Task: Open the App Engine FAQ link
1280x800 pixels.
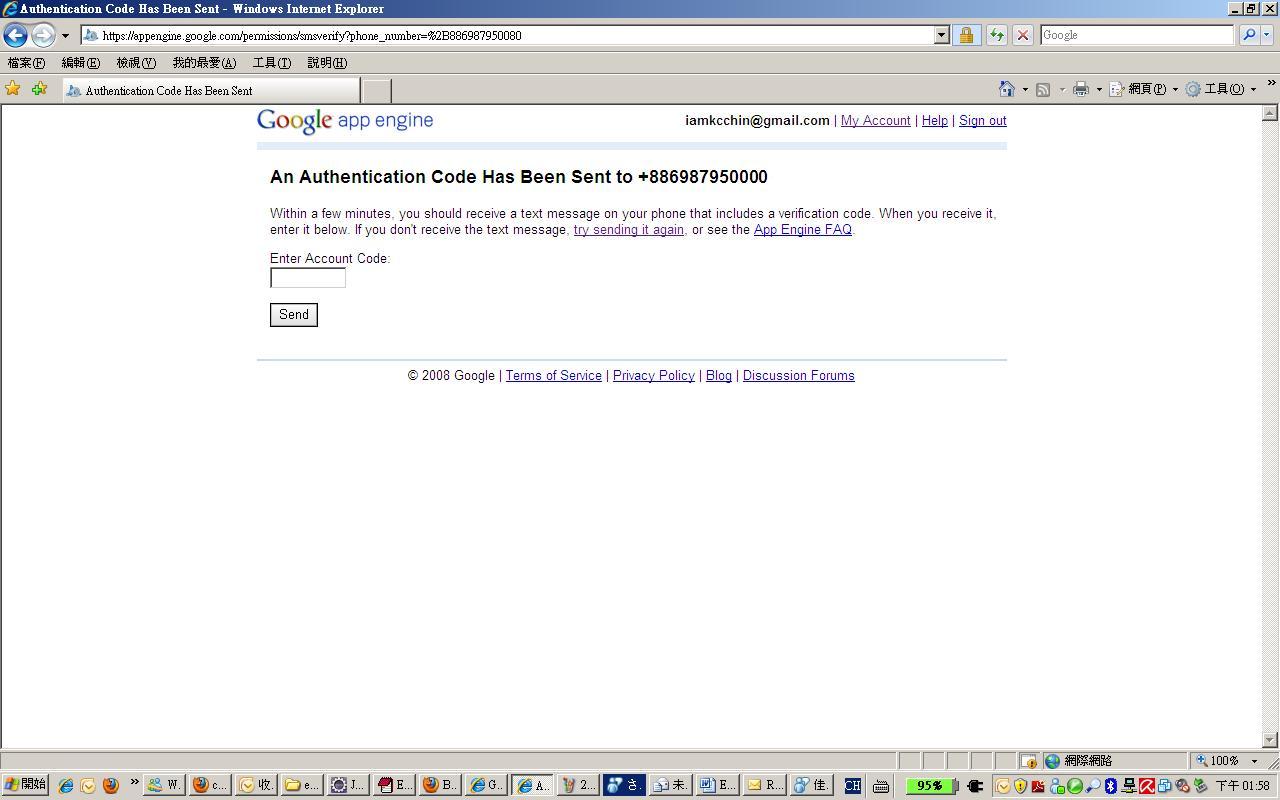Action: (x=803, y=230)
